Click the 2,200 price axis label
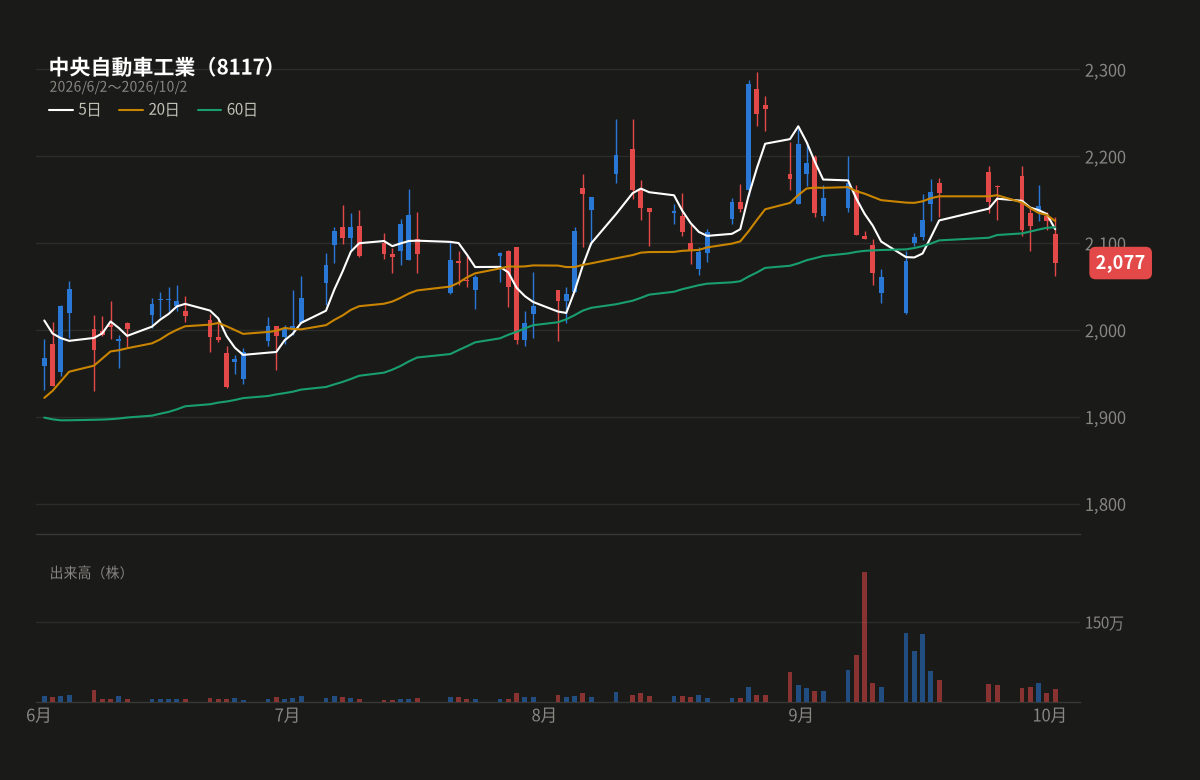1200x780 pixels. coord(1105,157)
